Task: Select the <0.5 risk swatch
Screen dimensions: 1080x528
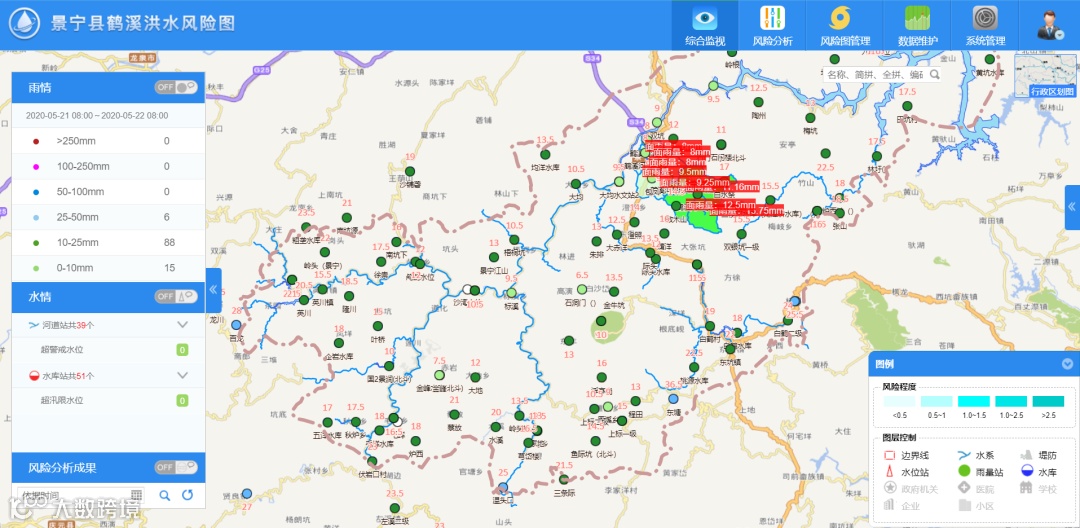Action: [899, 401]
